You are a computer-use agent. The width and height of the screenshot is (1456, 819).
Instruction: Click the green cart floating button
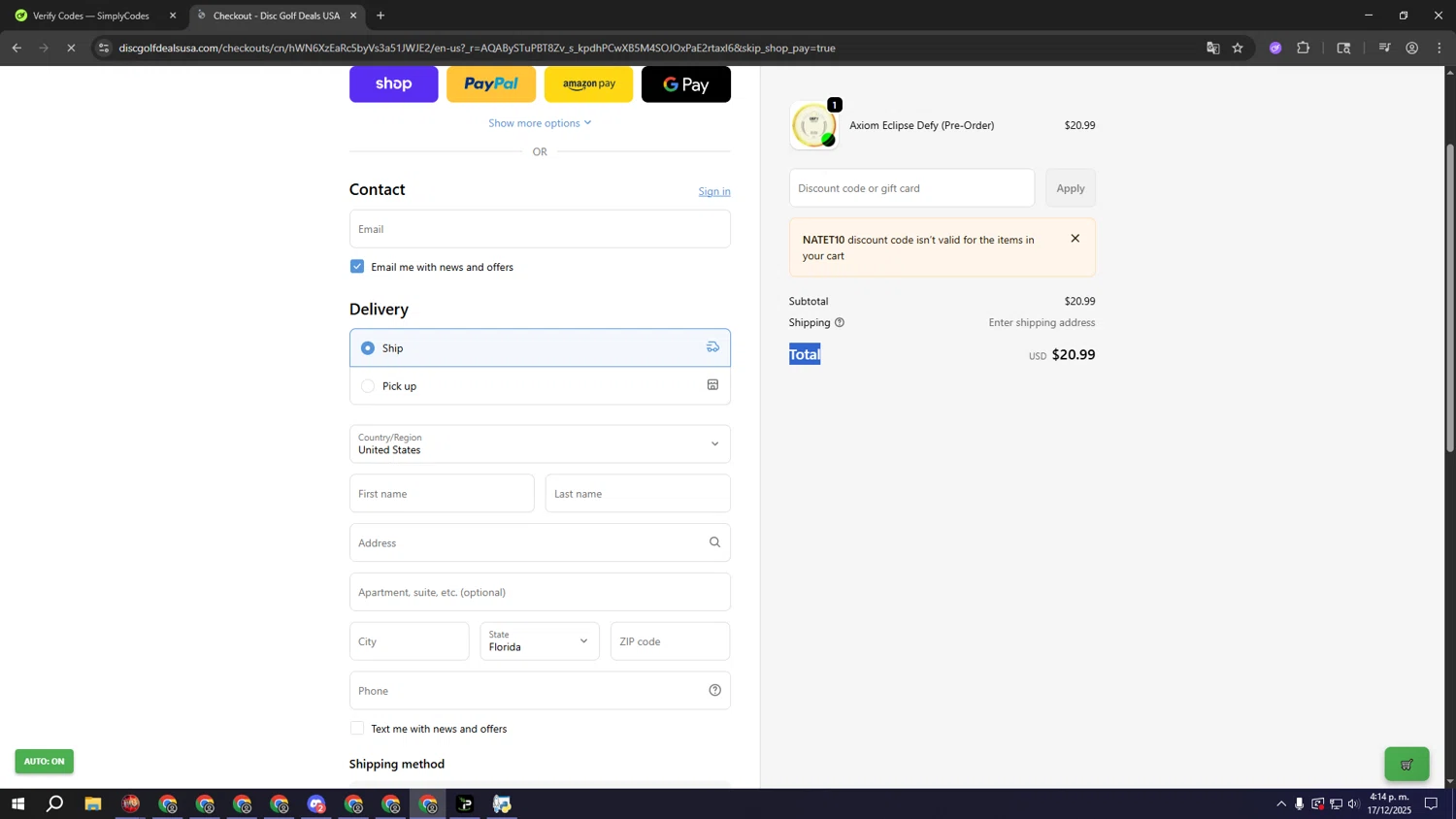coord(1406,765)
